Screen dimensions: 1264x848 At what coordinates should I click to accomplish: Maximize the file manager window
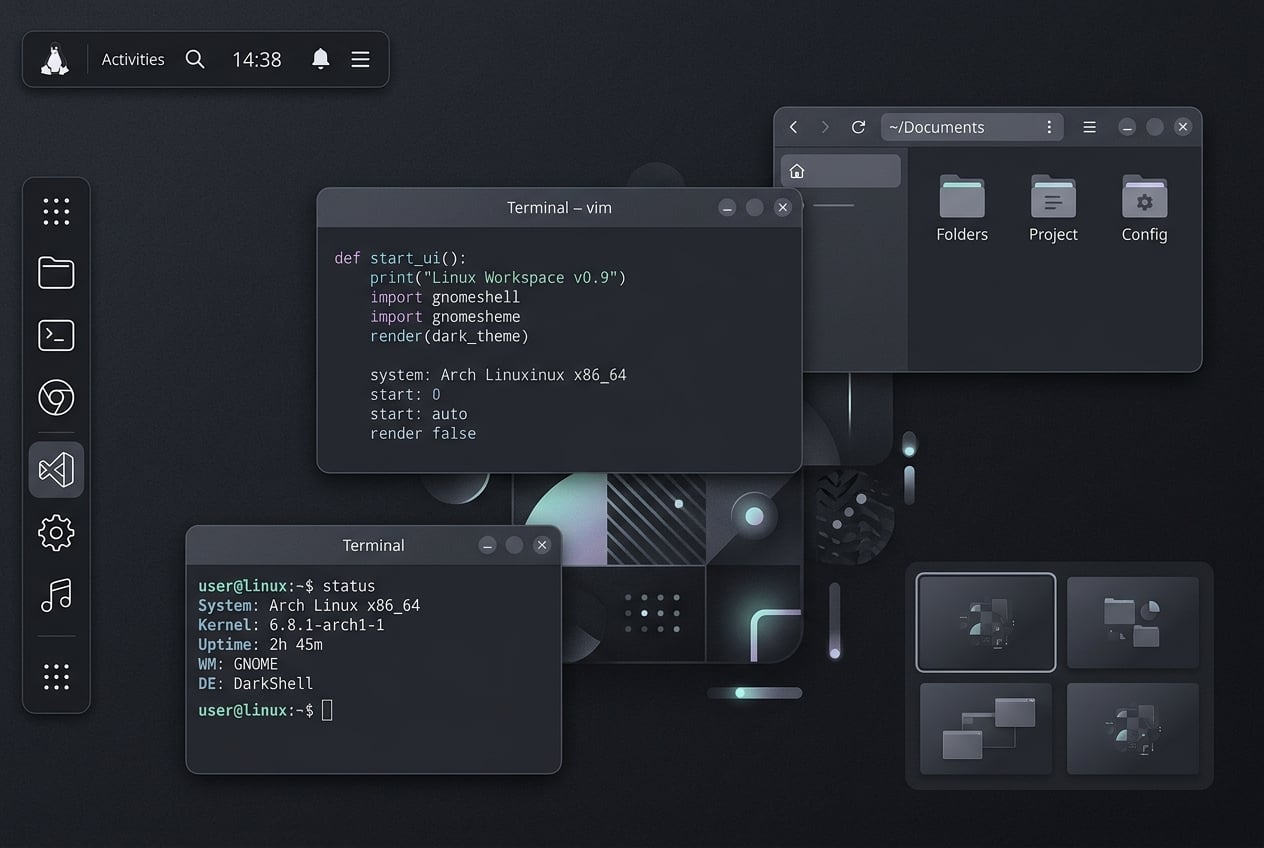(1155, 127)
